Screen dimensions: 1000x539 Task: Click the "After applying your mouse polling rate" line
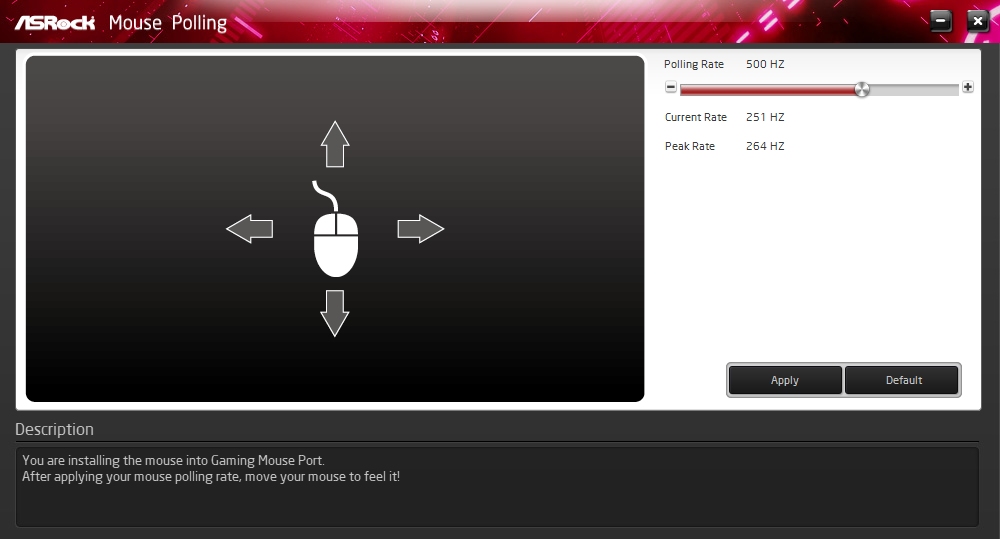(211, 476)
